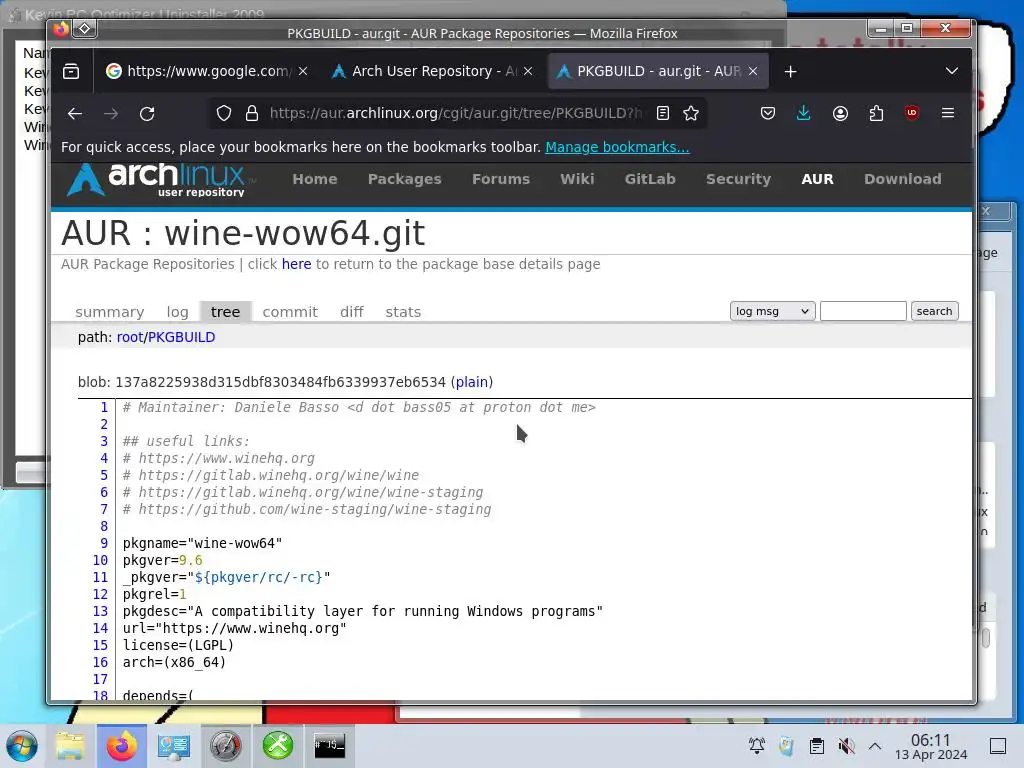Open the Firefox account icon
The width and height of the screenshot is (1024, 768).
coord(840,114)
